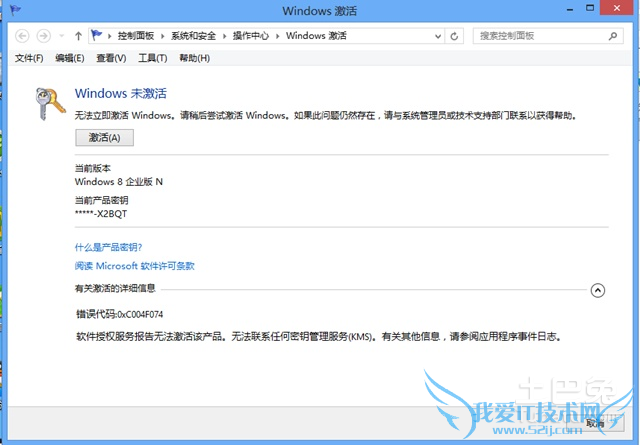Click the 激活(A) button
The width and height of the screenshot is (640, 445).
coord(104,138)
